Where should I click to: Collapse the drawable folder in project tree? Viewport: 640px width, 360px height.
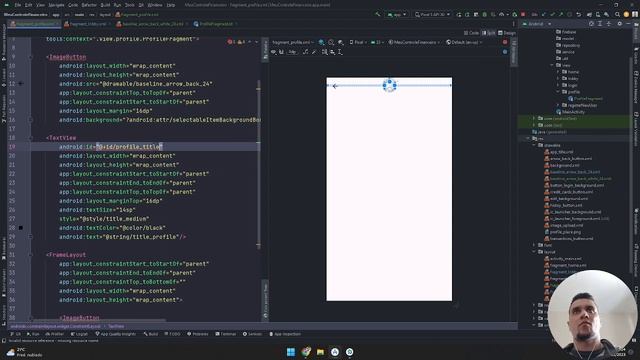(x=534, y=145)
